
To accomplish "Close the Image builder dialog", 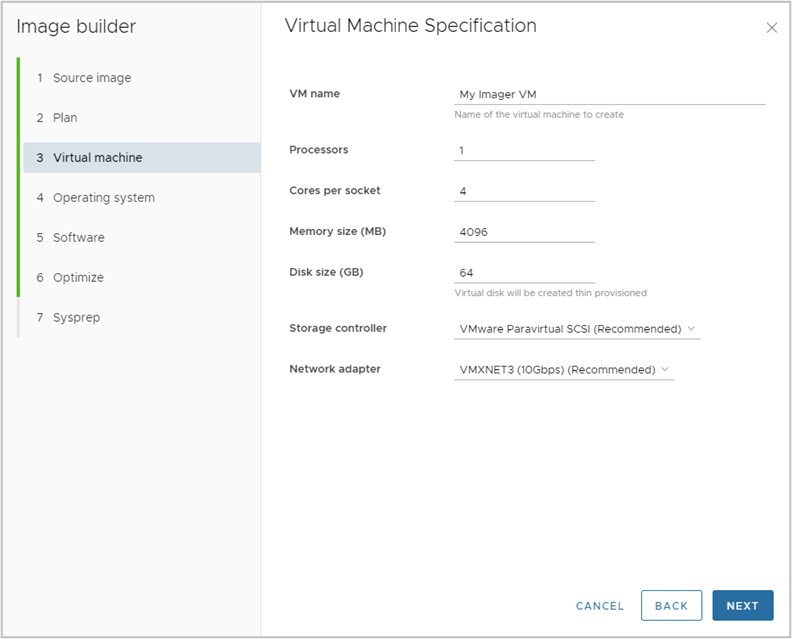I will pyautogui.click(x=771, y=28).
